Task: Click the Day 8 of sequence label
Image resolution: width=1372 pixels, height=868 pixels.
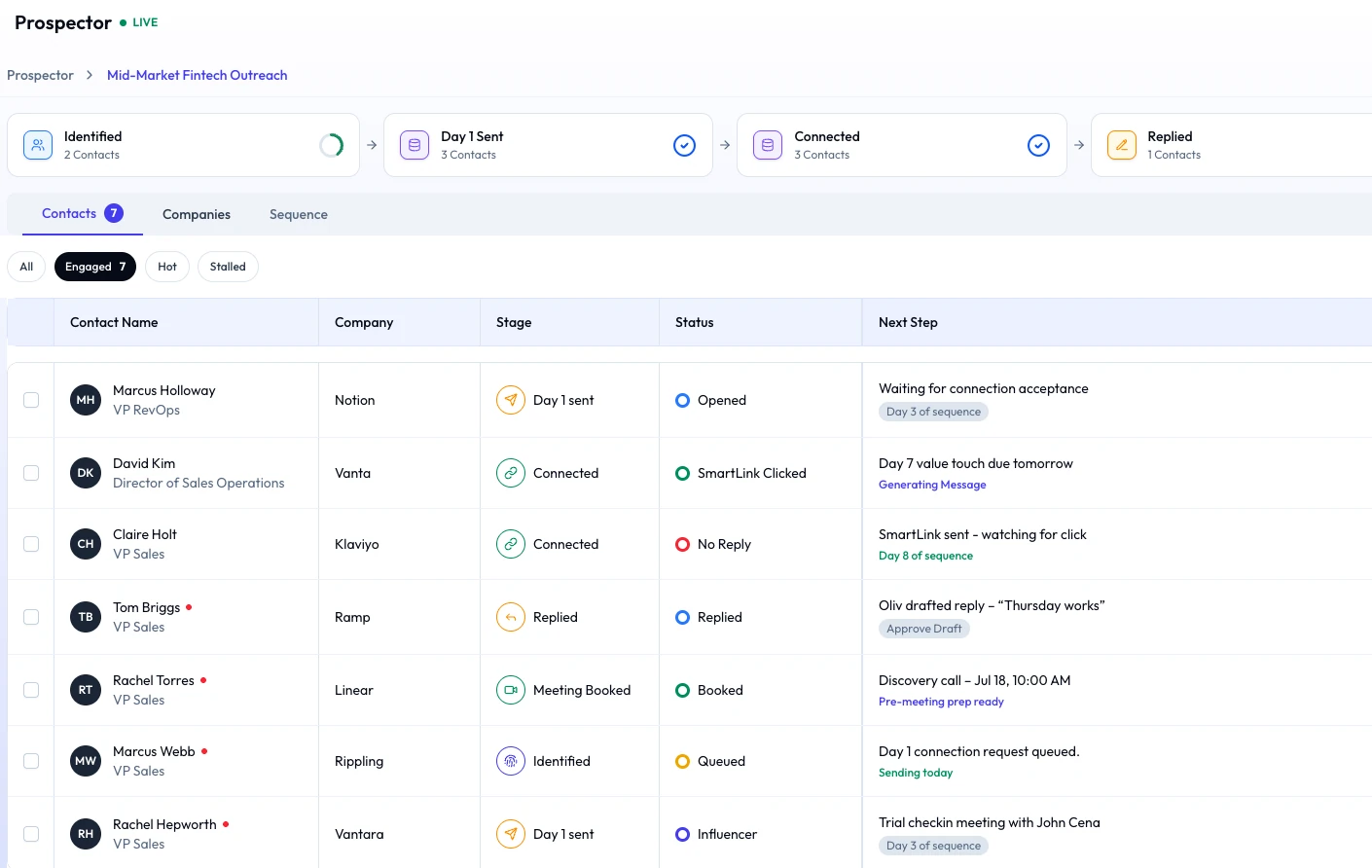Action: click(x=925, y=556)
